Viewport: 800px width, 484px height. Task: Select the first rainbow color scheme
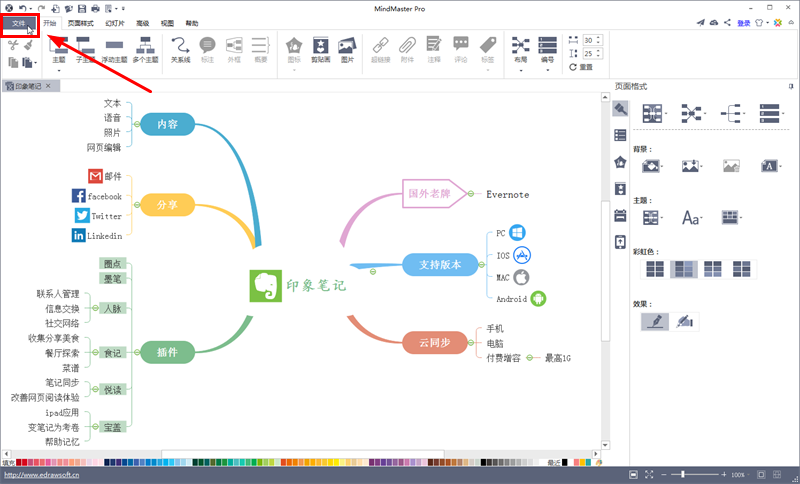pyautogui.click(x=655, y=269)
